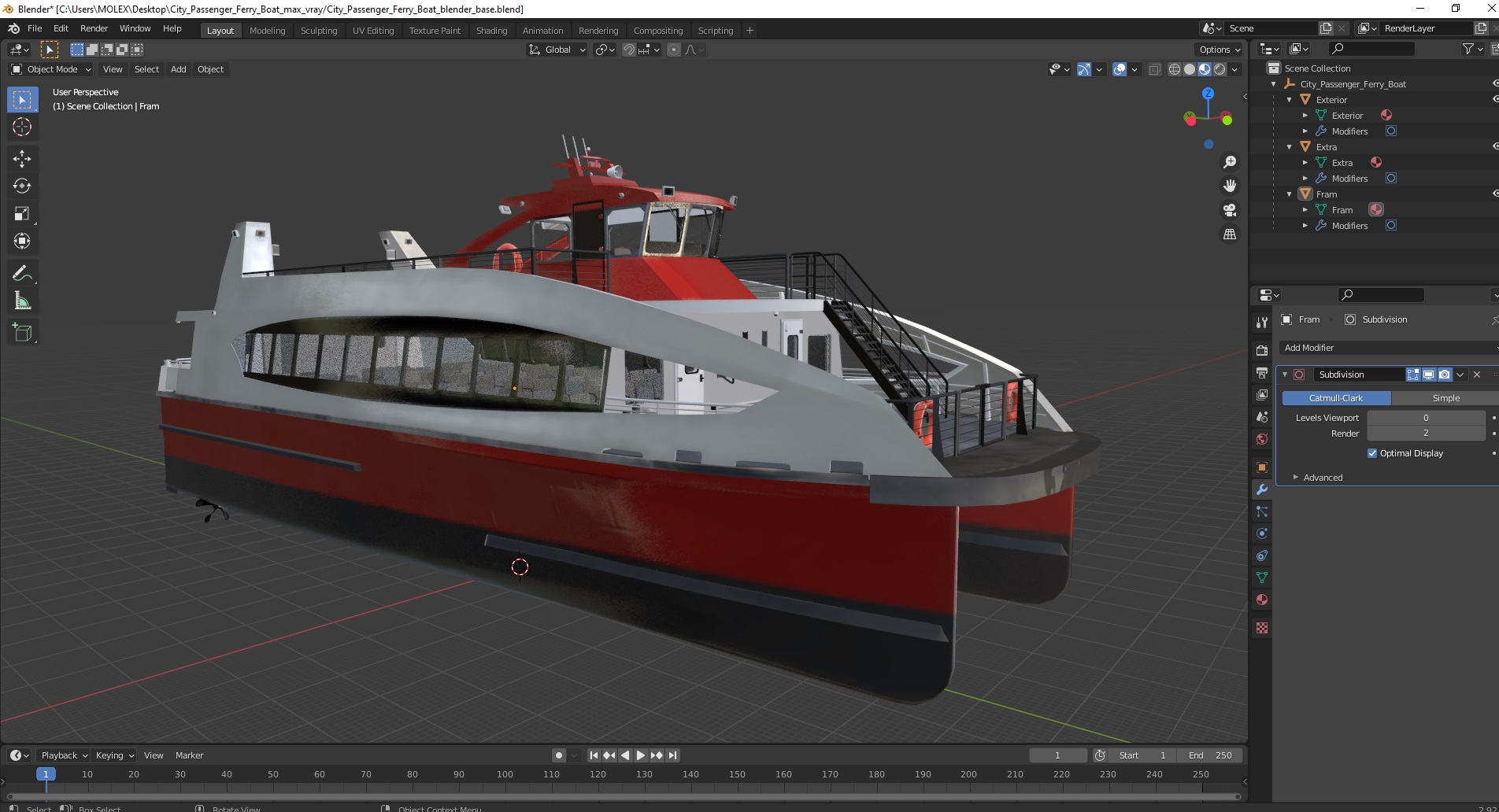Hide City_Passenger_Ferry_Boat with its eye icon
Screen dimensions: 1499x812
[x=1495, y=83]
